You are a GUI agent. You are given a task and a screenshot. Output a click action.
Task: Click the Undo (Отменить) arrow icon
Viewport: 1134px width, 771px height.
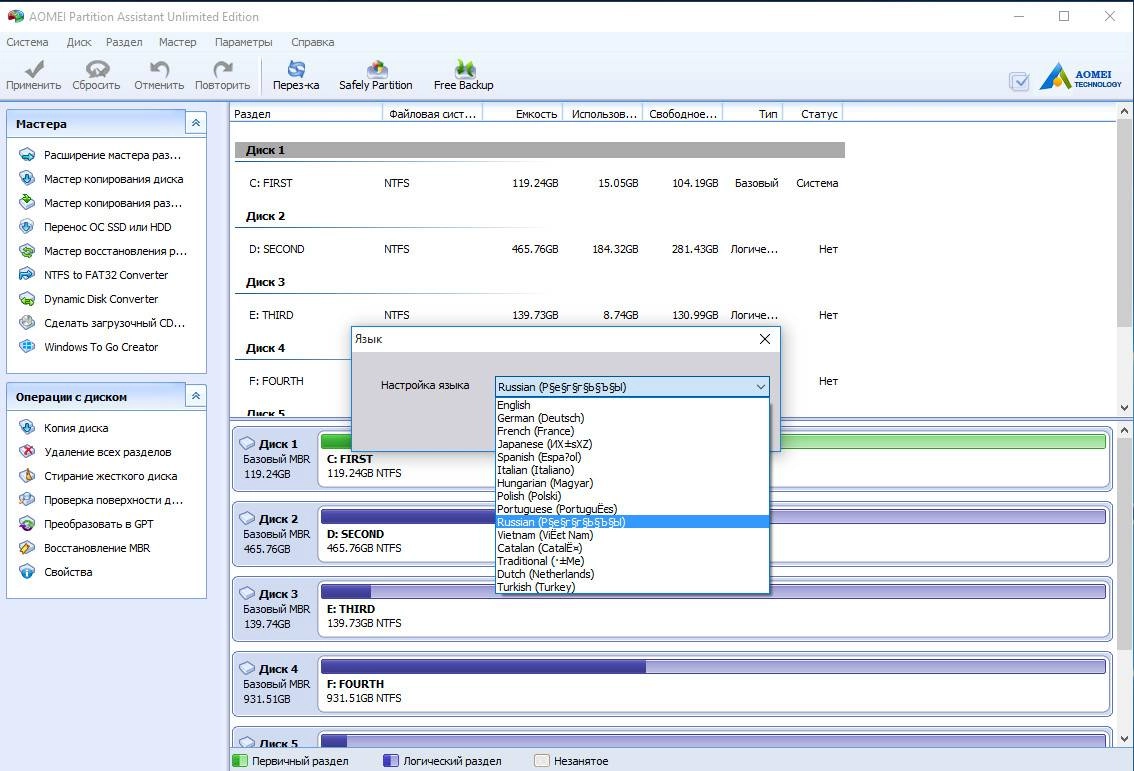[x=159, y=69]
